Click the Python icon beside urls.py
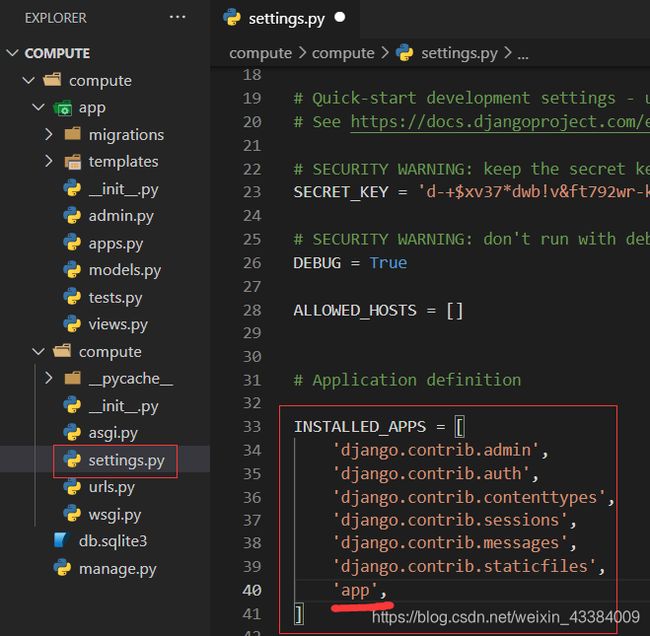Screen dimensions: 650x636 coord(72,487)
